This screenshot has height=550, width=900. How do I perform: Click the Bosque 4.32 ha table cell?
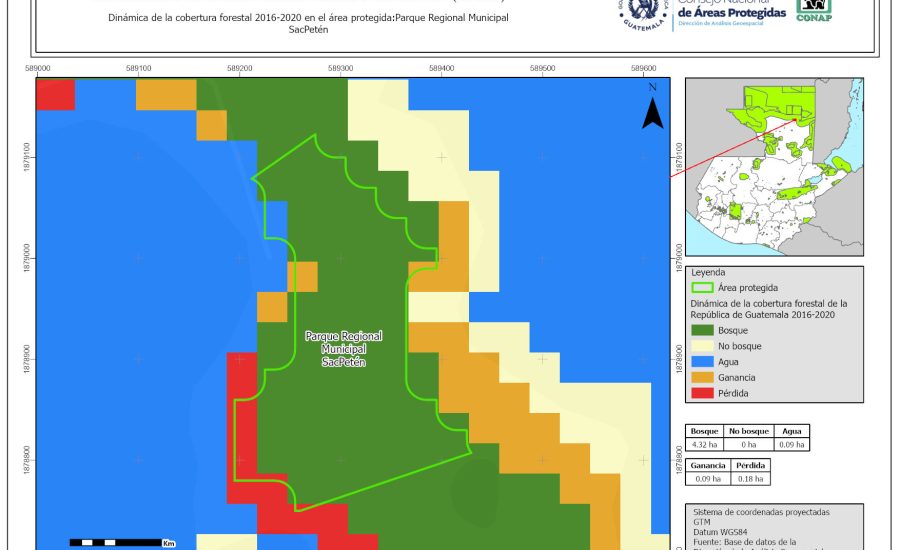click(706, 444)
